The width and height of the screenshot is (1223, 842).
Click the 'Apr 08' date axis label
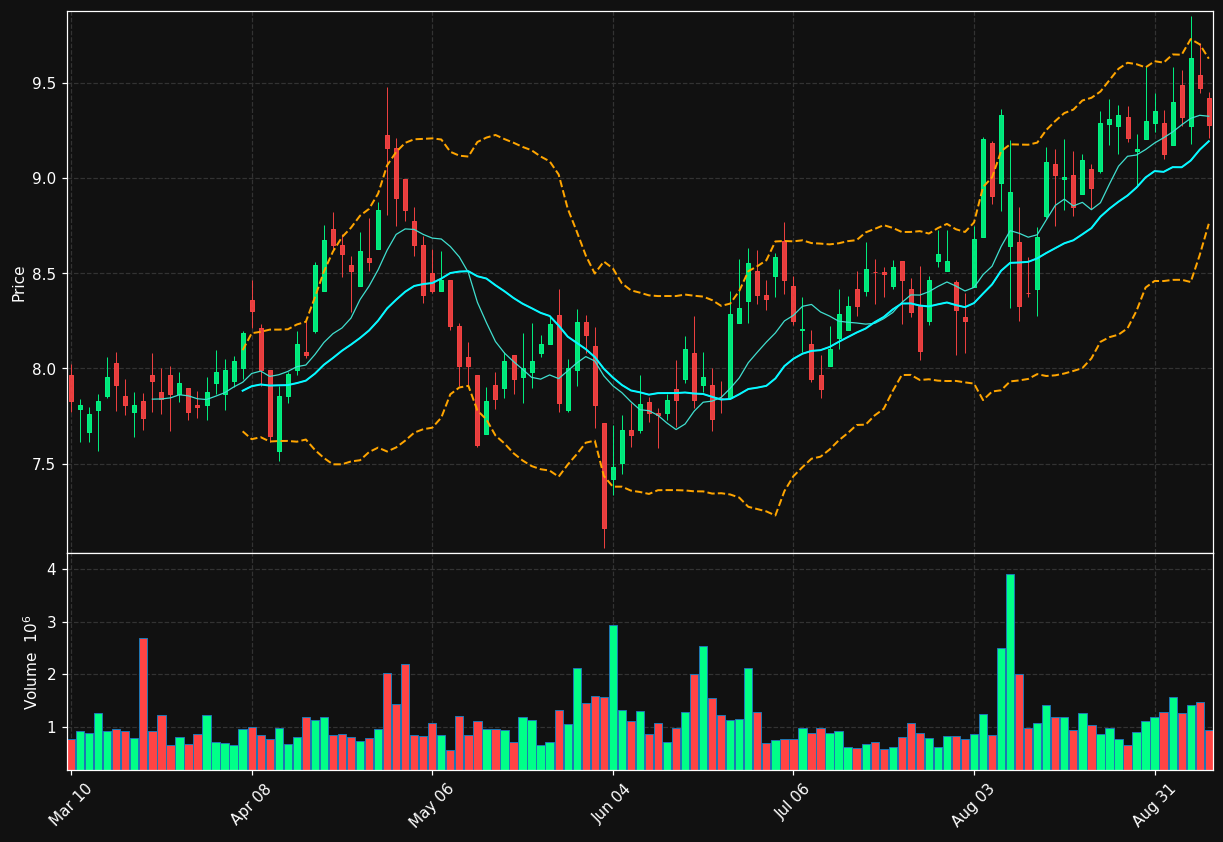(250, 803)
